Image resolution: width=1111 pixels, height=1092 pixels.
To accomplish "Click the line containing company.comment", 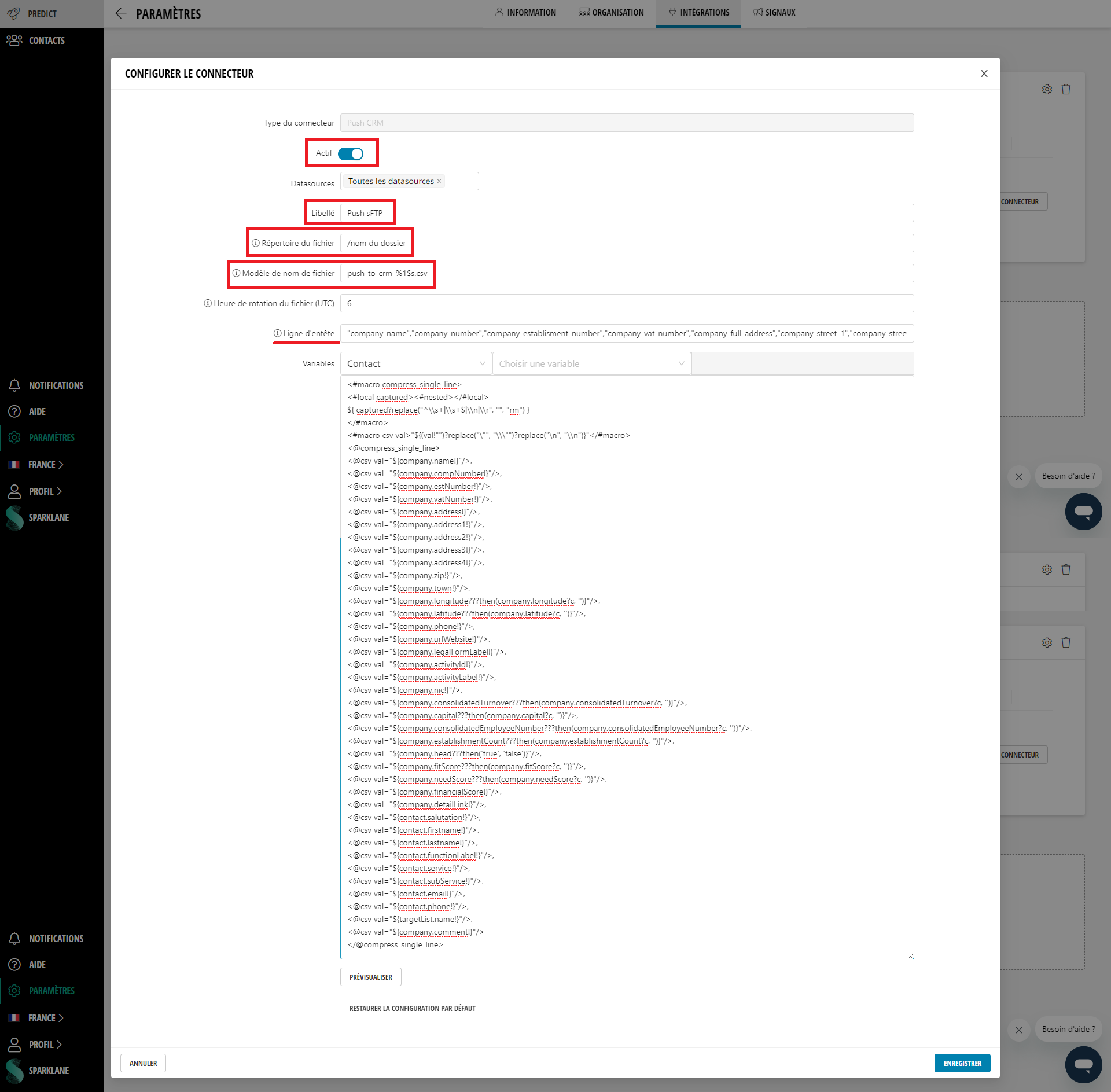I will click(416, 932).
